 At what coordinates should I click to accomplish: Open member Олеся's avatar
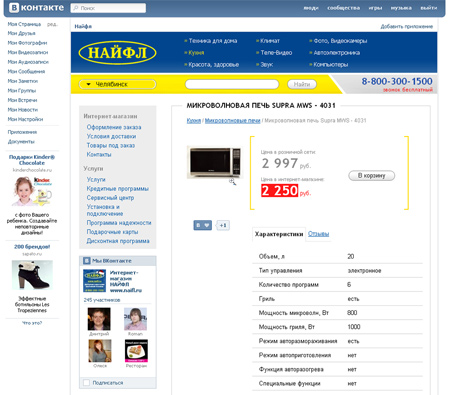pyautogui.click(x=100, y=351)
